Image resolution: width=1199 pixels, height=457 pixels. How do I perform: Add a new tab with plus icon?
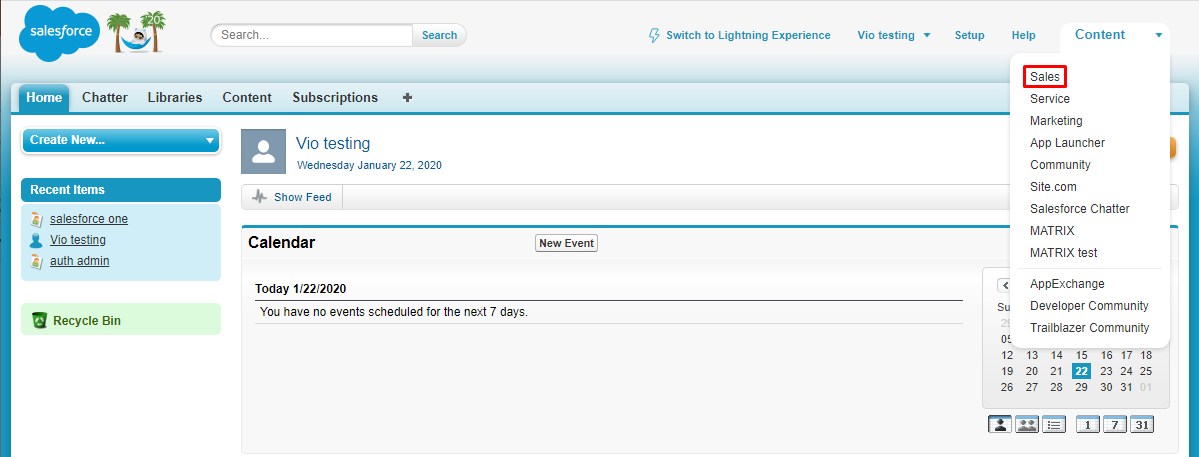point(408,98)
